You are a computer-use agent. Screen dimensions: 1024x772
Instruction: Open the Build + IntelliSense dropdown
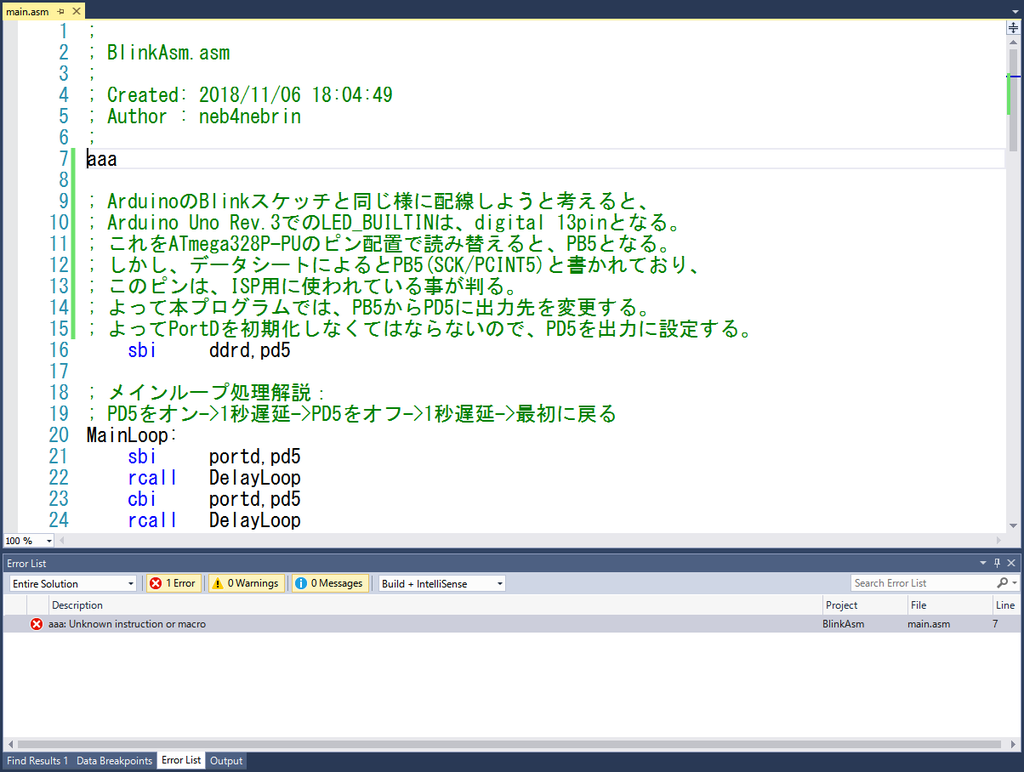(442, 583)
